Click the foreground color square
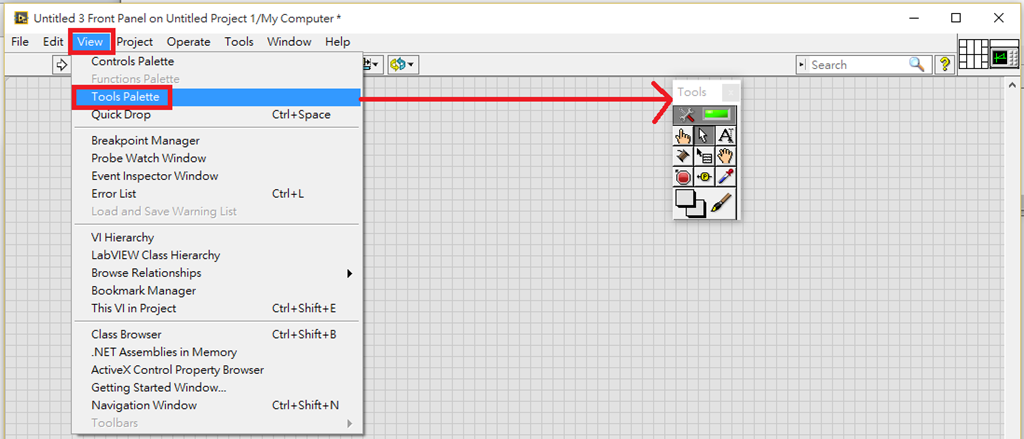 tap(686, 199)
